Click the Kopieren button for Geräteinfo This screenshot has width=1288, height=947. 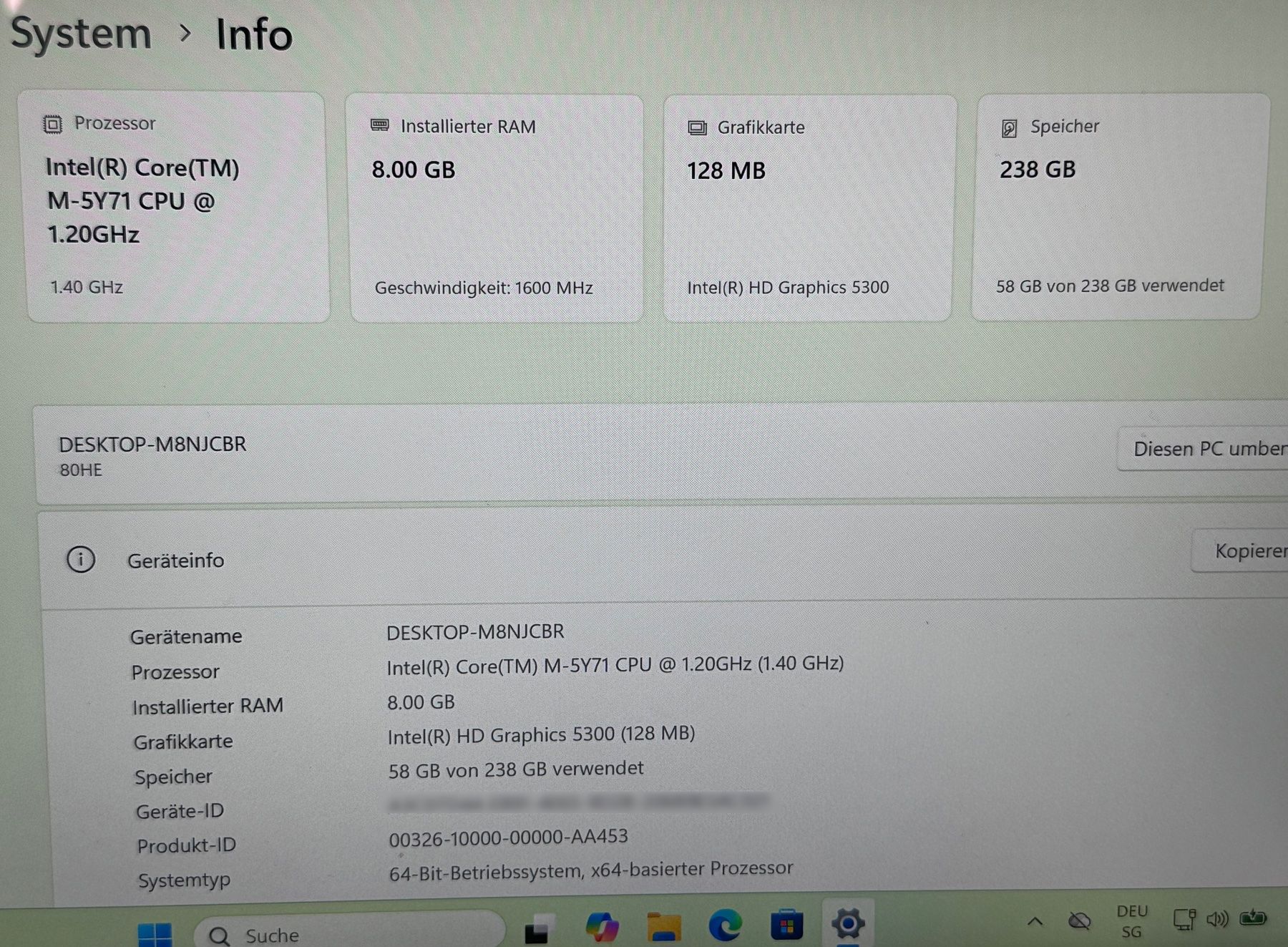tap(1240, 550)
